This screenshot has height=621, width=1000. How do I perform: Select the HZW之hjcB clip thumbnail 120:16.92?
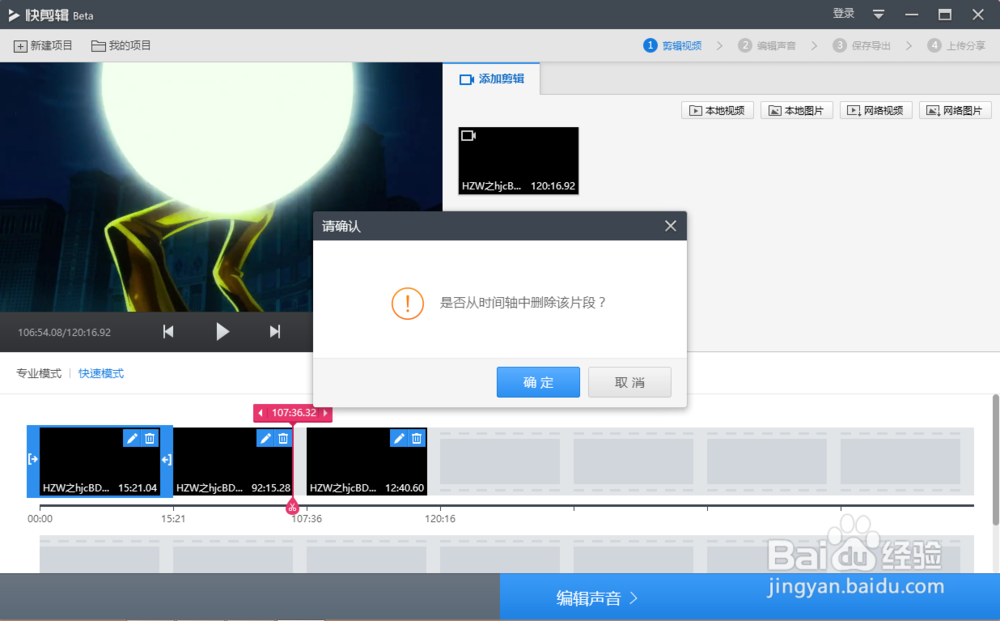518,161
